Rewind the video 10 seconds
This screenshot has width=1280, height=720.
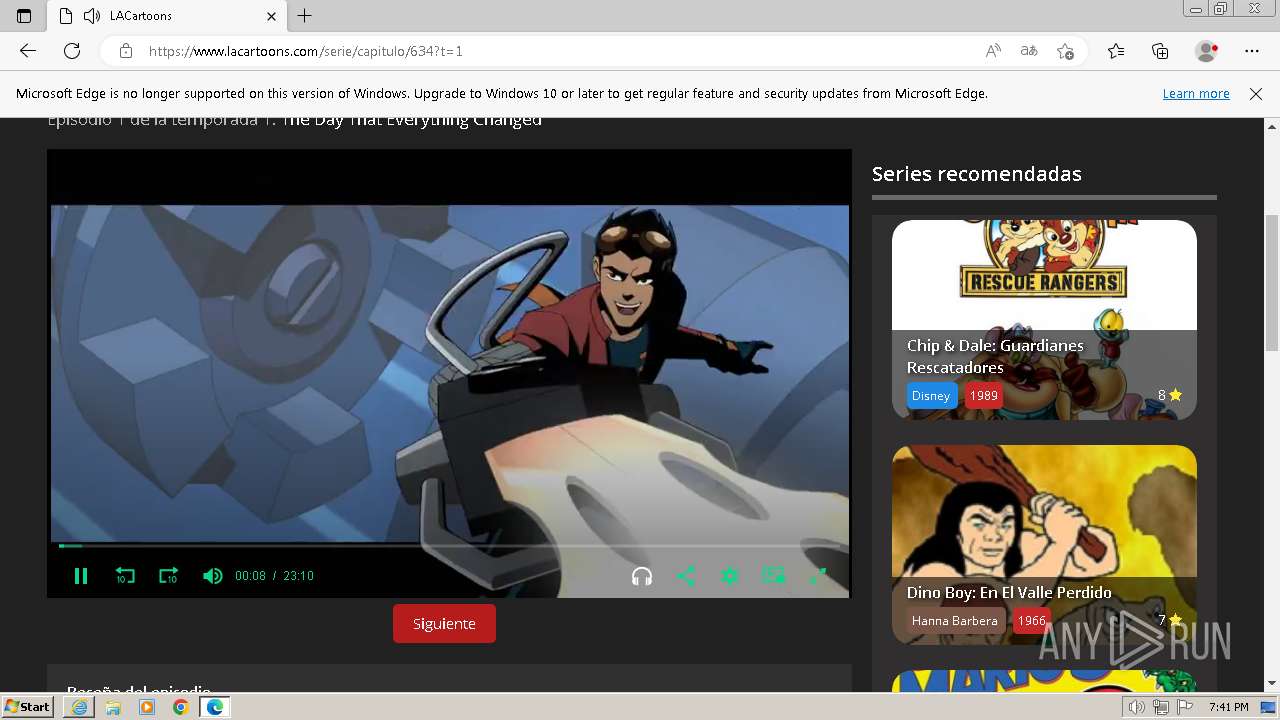click(x=125, y=576)
